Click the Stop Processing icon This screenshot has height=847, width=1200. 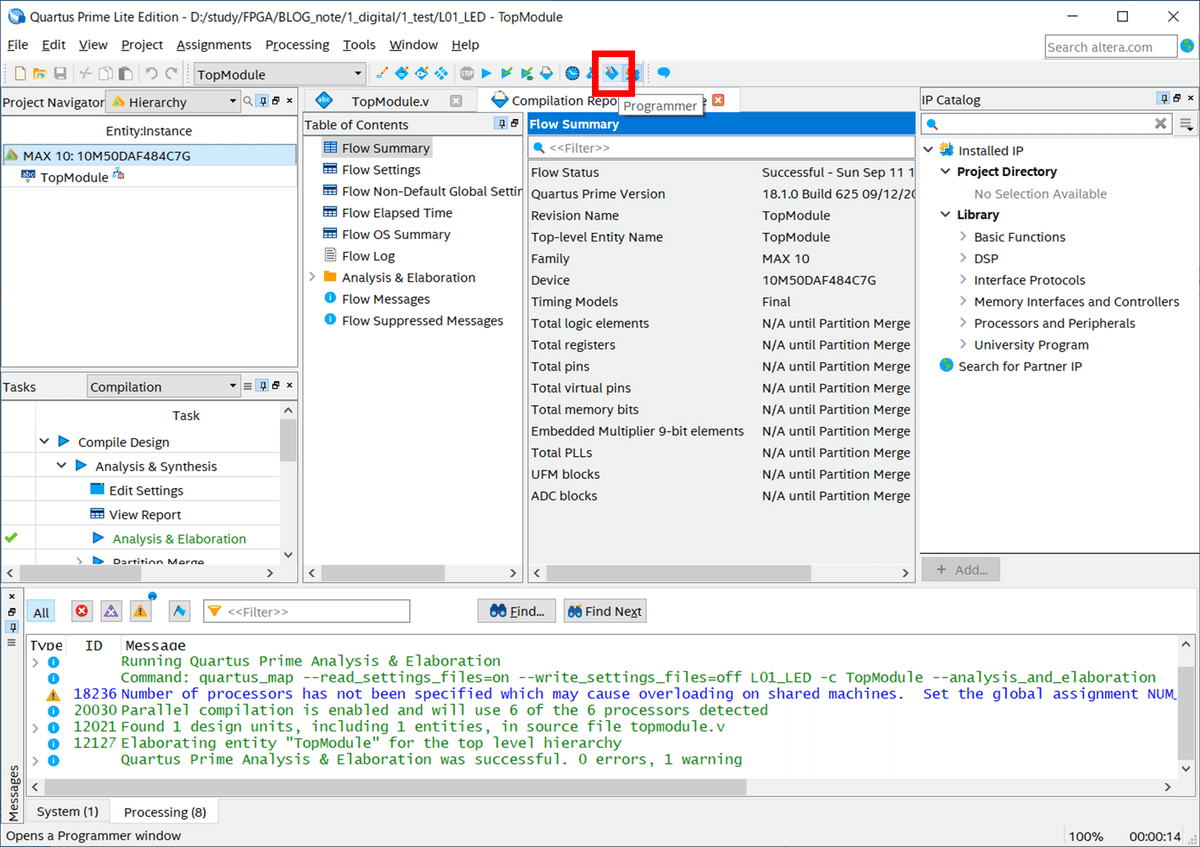[467, 73]
